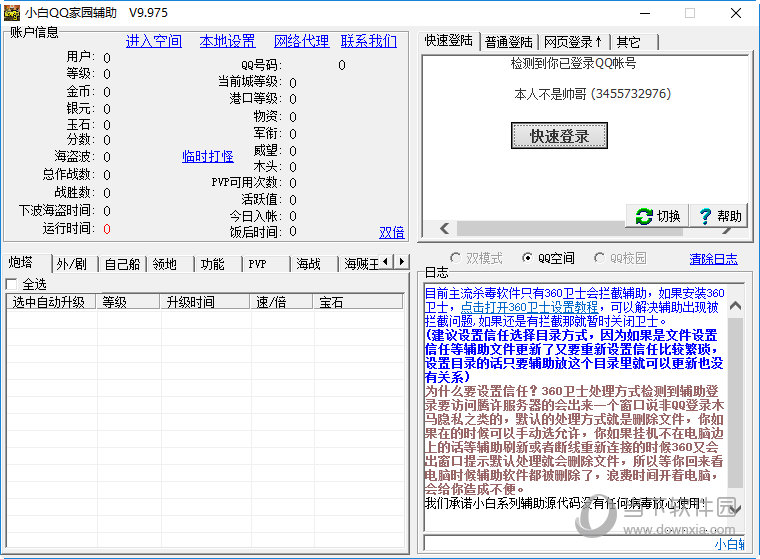Open the 本地设置 link
The height and width of the screenshot is (559, 760).
click(x=227, y=42)
